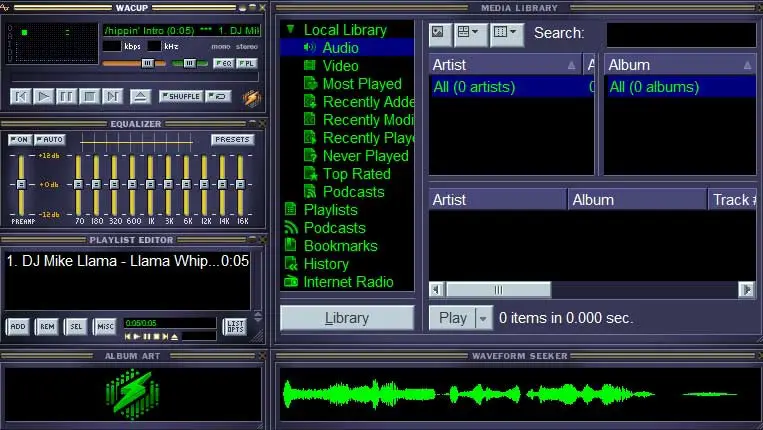Collapse the Local Library tree node

coord(290,30)
